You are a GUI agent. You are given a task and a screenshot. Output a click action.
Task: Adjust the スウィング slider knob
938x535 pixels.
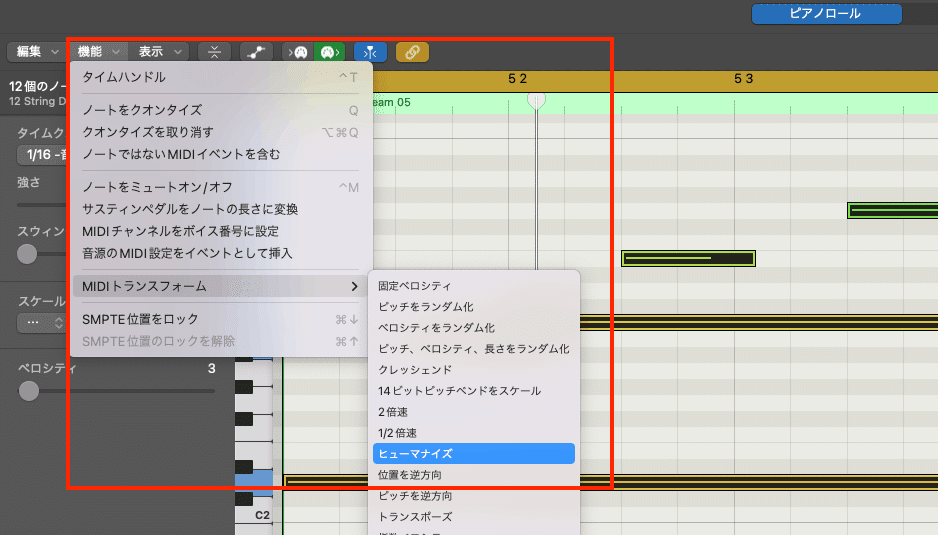pyautogui.click(x=27, y=254)
